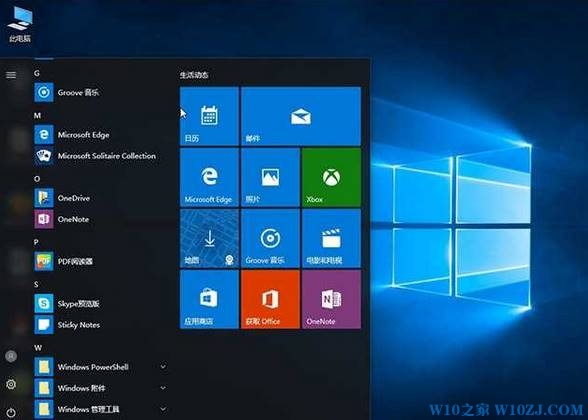Screen dimensions: 588x420
Task: Open the green Xbox tile
Action: [x=332, y=177]
